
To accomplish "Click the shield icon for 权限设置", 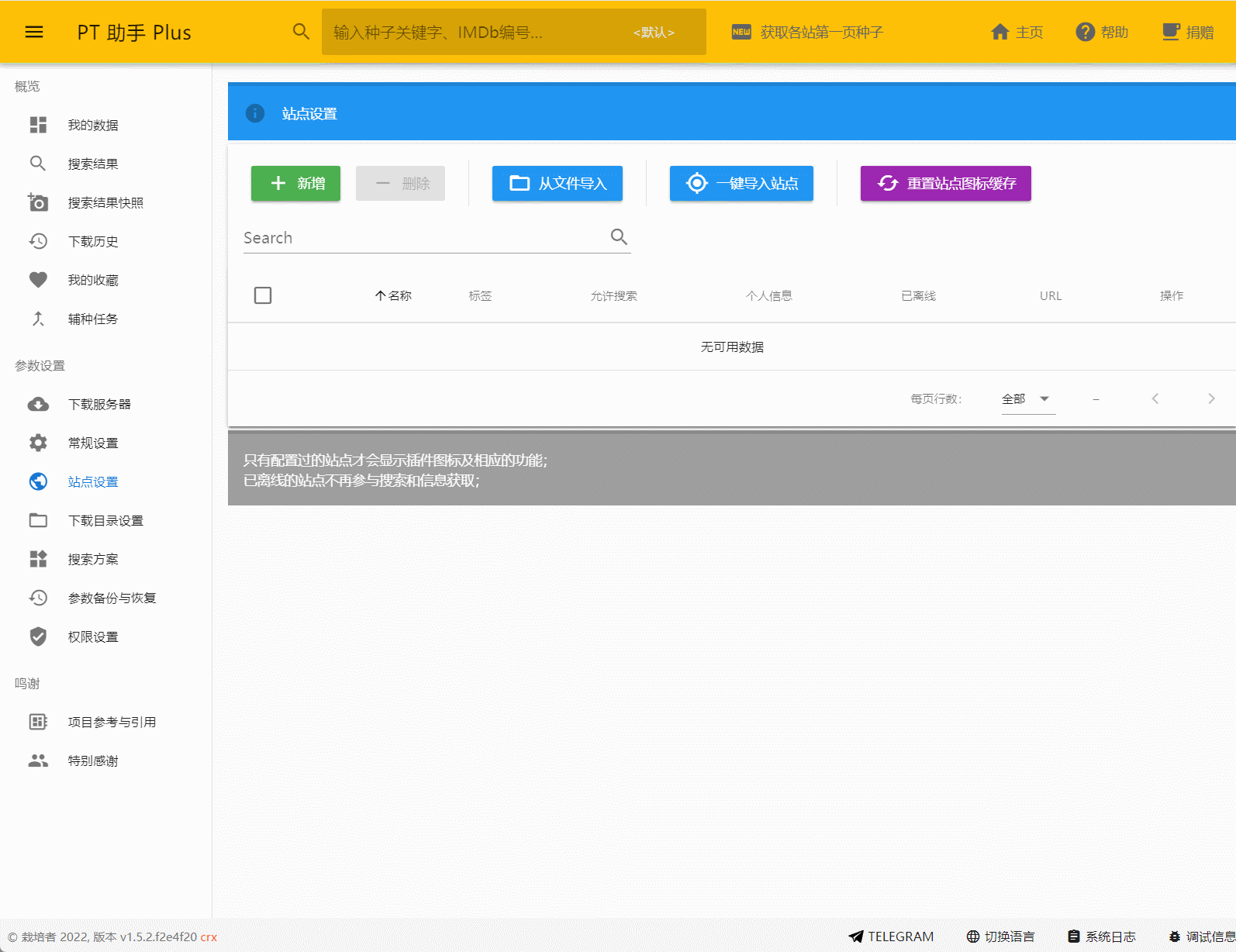I will click(x=38, y=636).
